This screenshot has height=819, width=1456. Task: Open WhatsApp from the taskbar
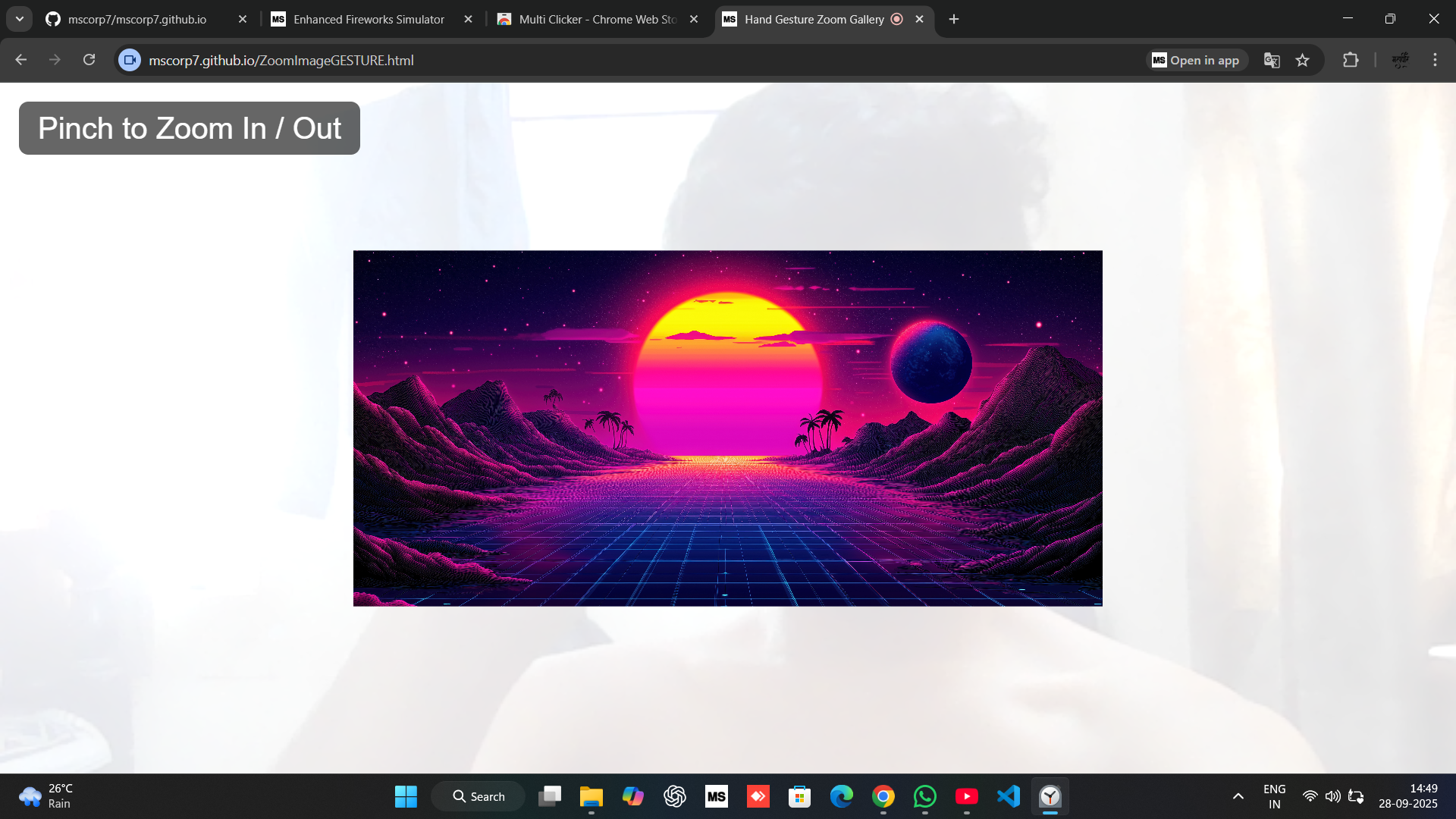[924, 796]
